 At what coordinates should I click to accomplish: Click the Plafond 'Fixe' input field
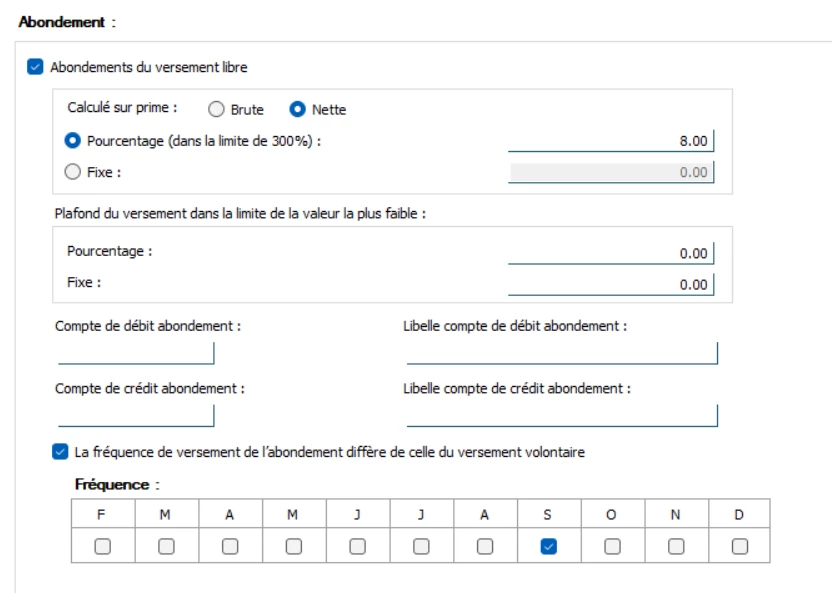(x=612, y=284)
